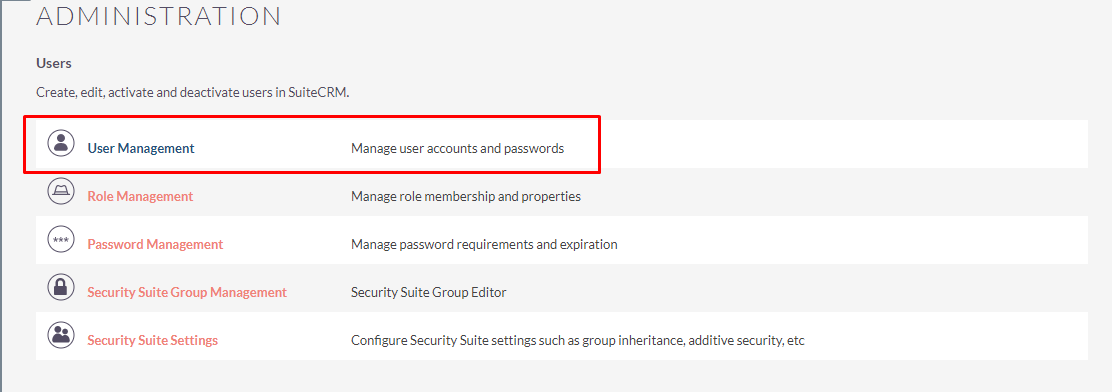The width and height of the screenshot is (1112, 392).
Task: Click the Security Suite Settings group icon
Action: click(61, 335)
